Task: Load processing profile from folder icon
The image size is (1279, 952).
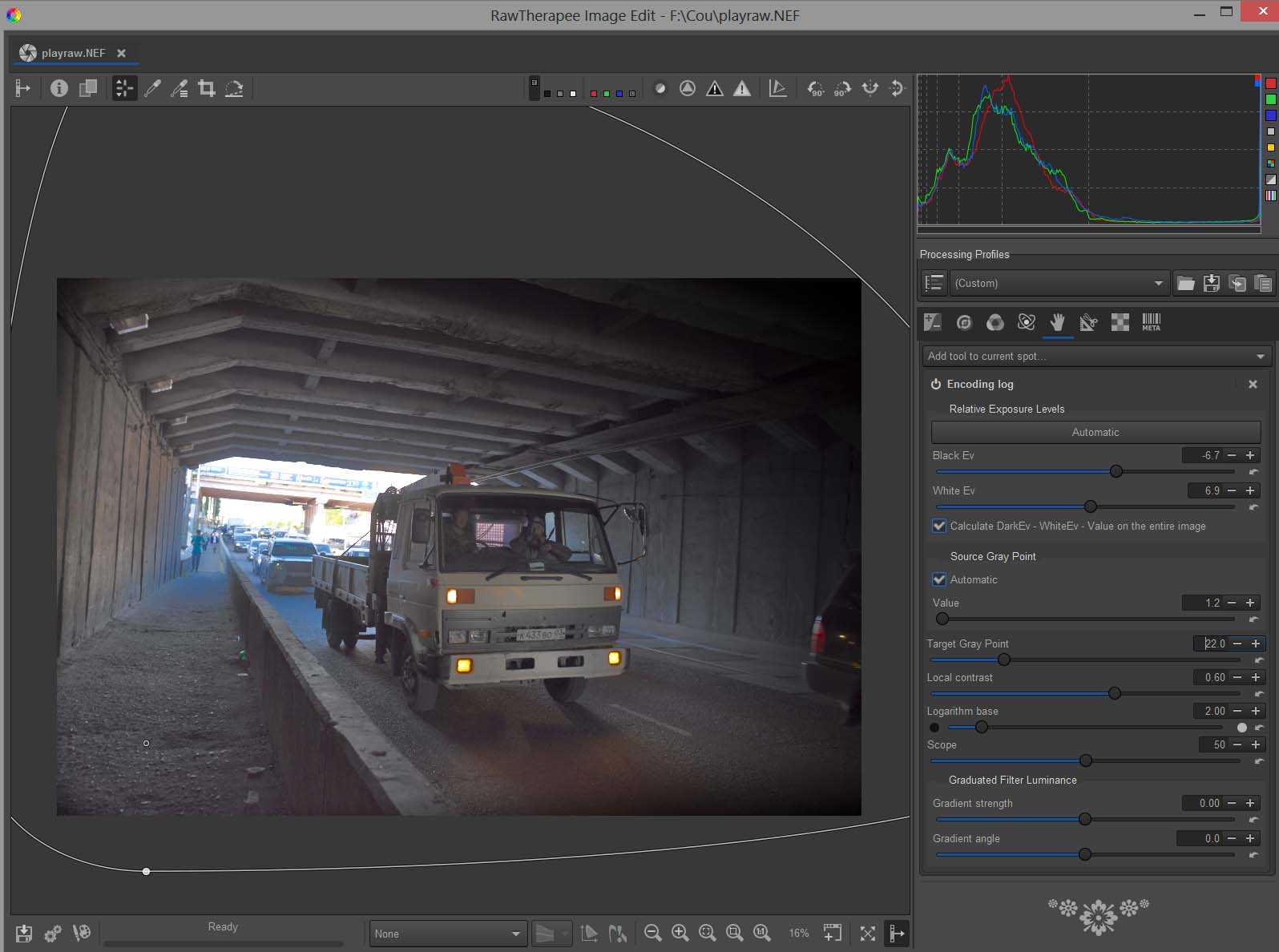Action: pos(1185,283)
